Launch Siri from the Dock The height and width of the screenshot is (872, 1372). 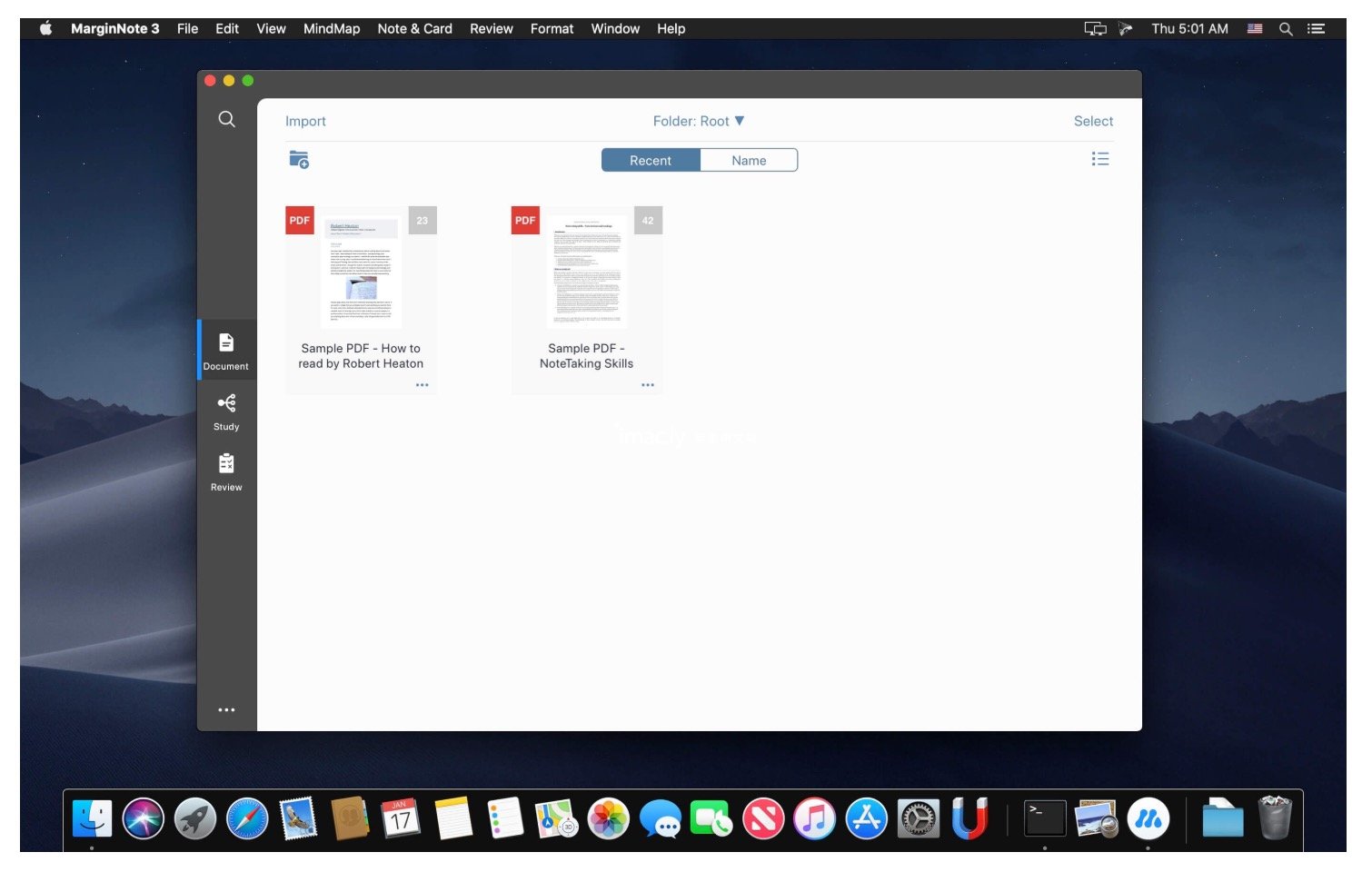tap(144, 818)
